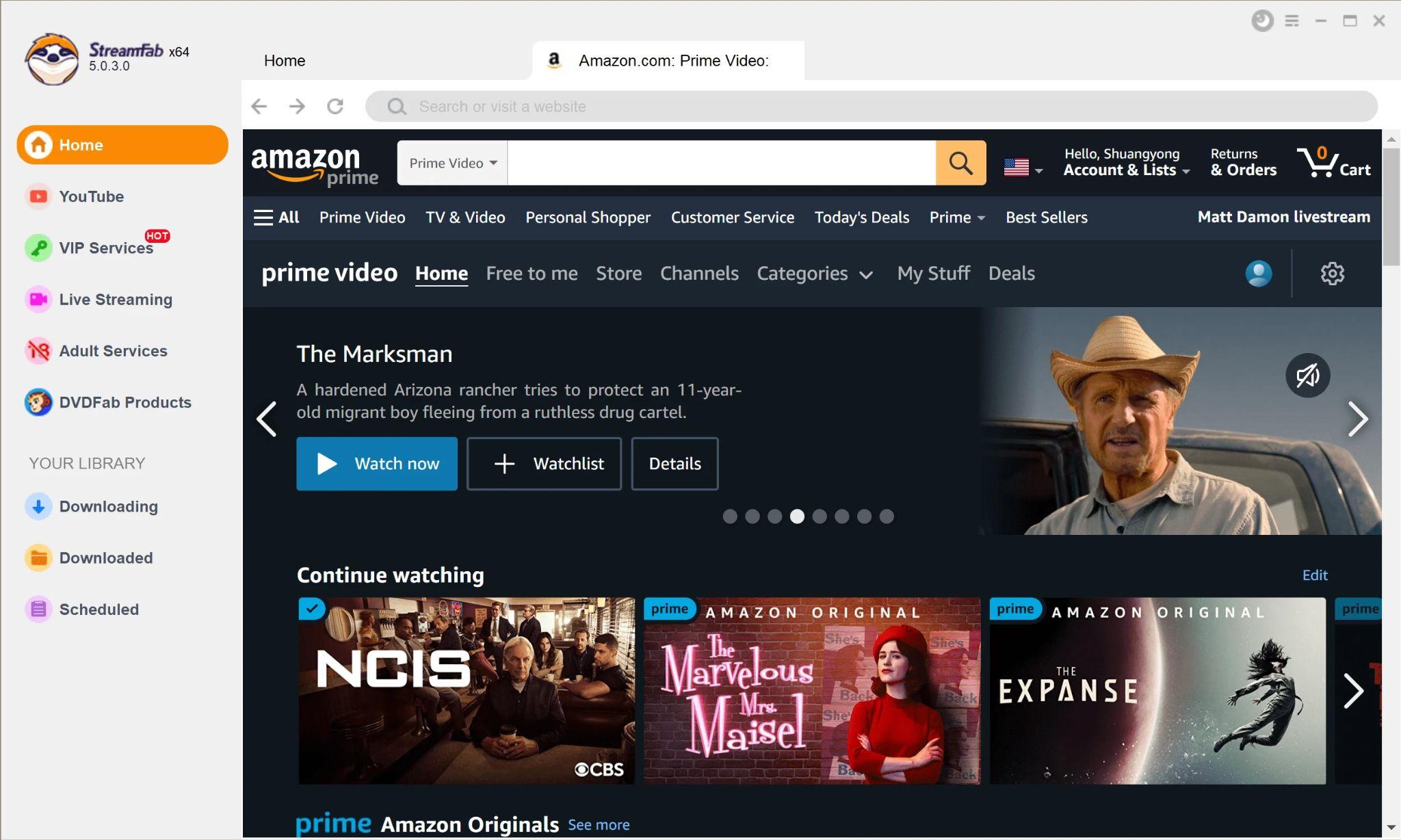Toggle the mute button on The Marksman banner
Viewport: 1401px width, 840px height.
1306,375
